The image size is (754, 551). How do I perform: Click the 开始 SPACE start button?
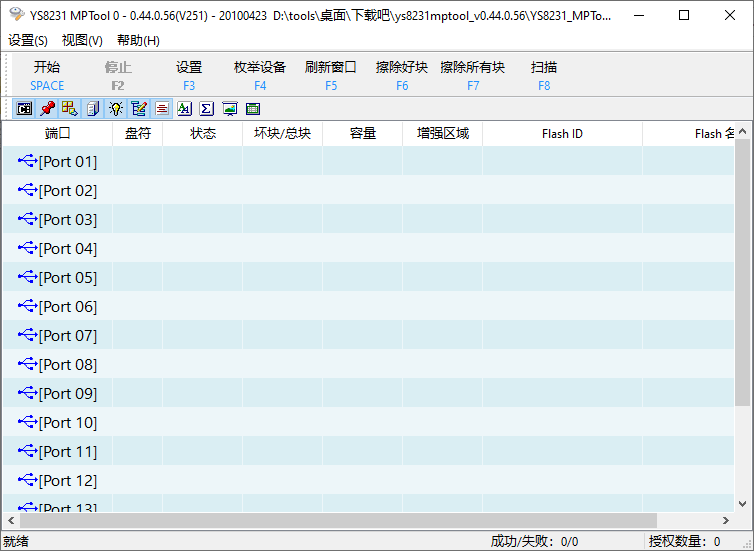[47, 75]
